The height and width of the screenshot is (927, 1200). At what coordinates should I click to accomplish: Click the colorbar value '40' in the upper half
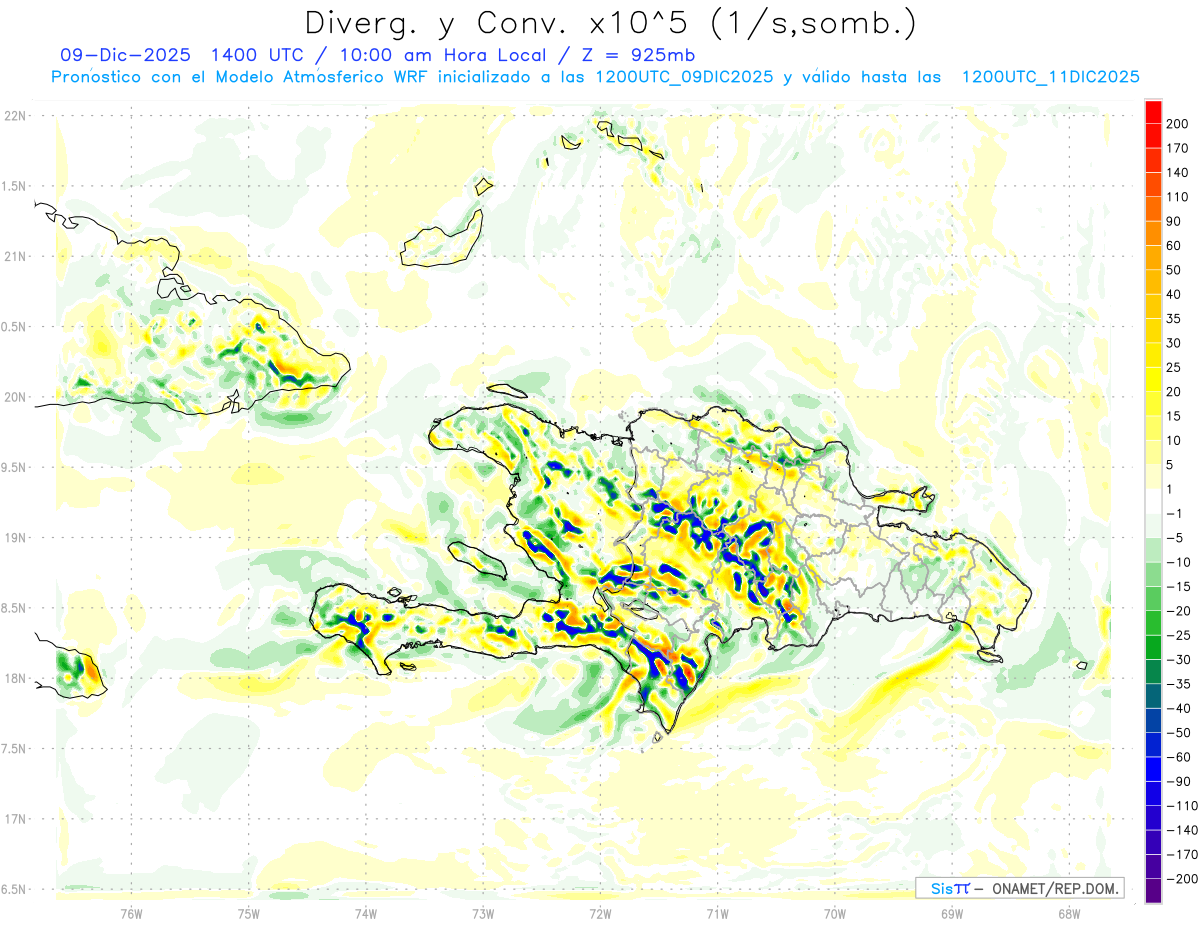[x=1174, y=294]
